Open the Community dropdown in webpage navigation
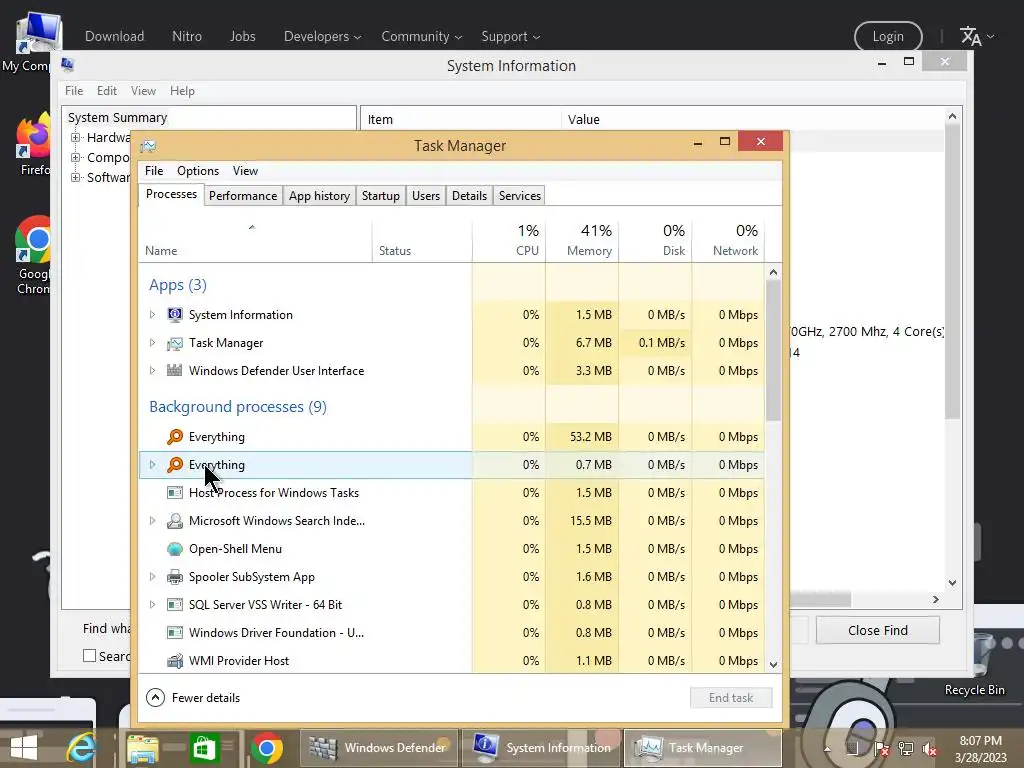The image size is (1024, 768). (422, 37)
